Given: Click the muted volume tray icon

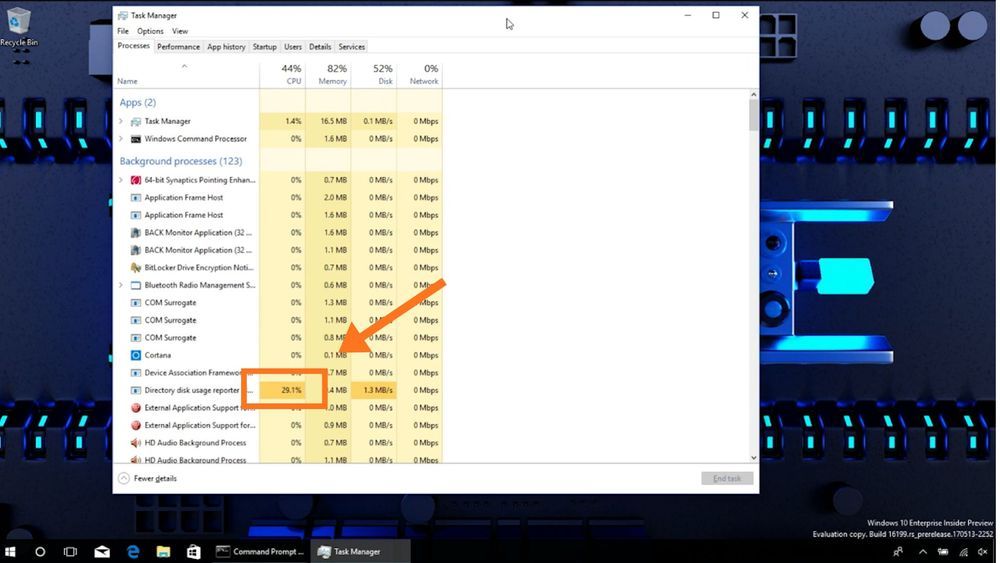Looking at the screenshot, I should click(x=981, y=551).
